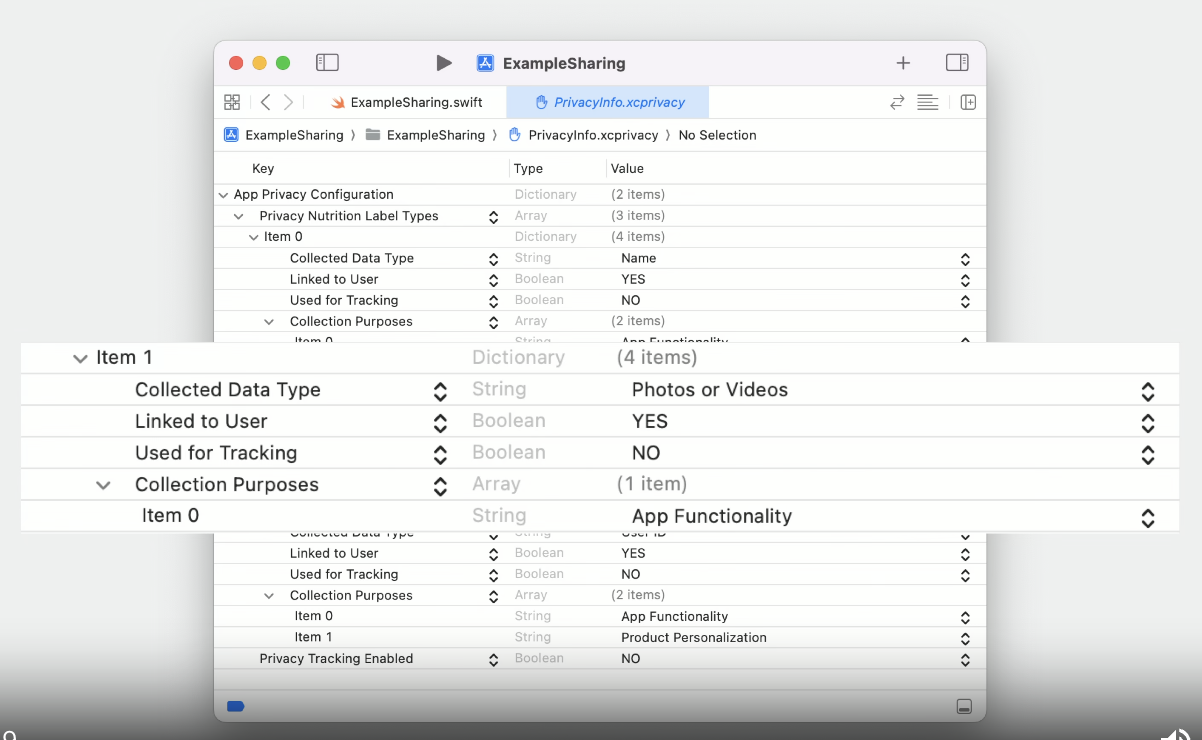
Task: Toggle enlarged Used for Tracking NO popup
Action: coord(1148,455)
